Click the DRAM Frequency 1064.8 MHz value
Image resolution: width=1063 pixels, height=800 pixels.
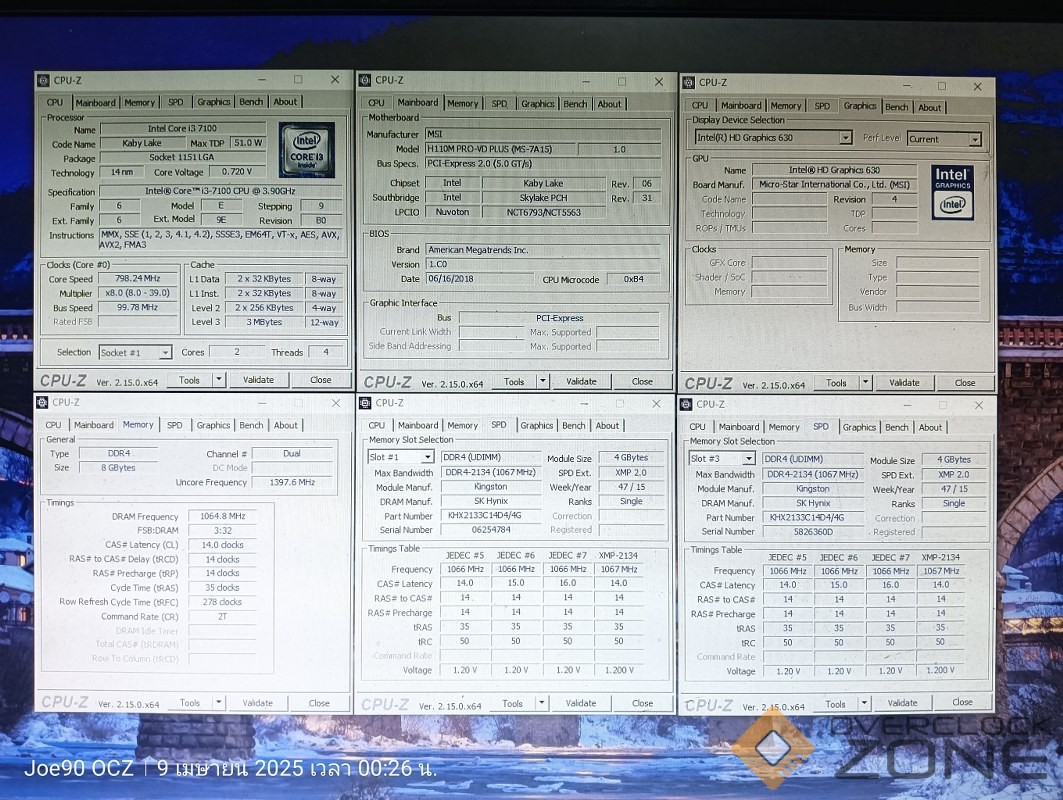pyautogui.click(x=222, y=516)
